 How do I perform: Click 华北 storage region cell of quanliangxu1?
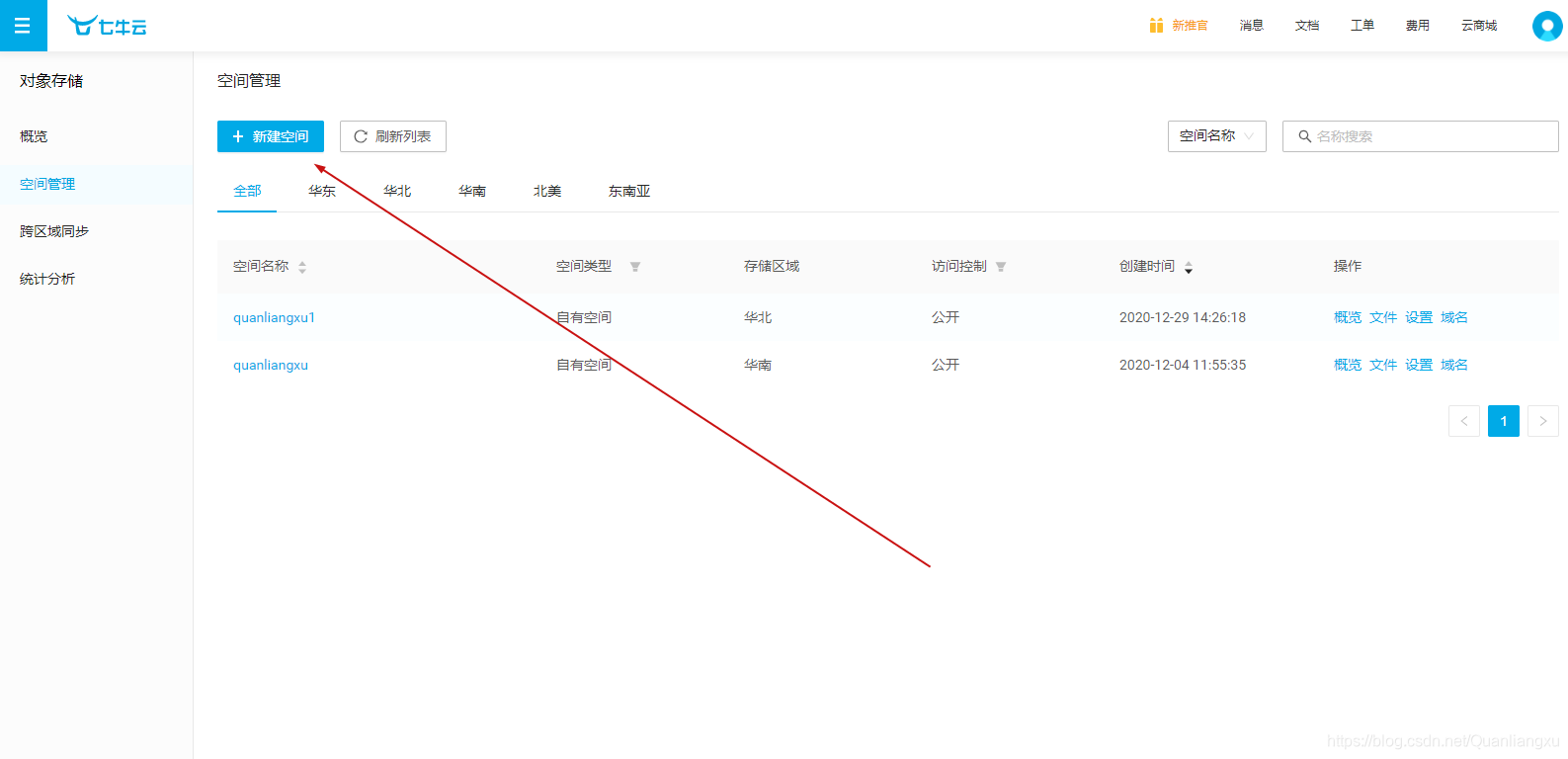point(758,317)
